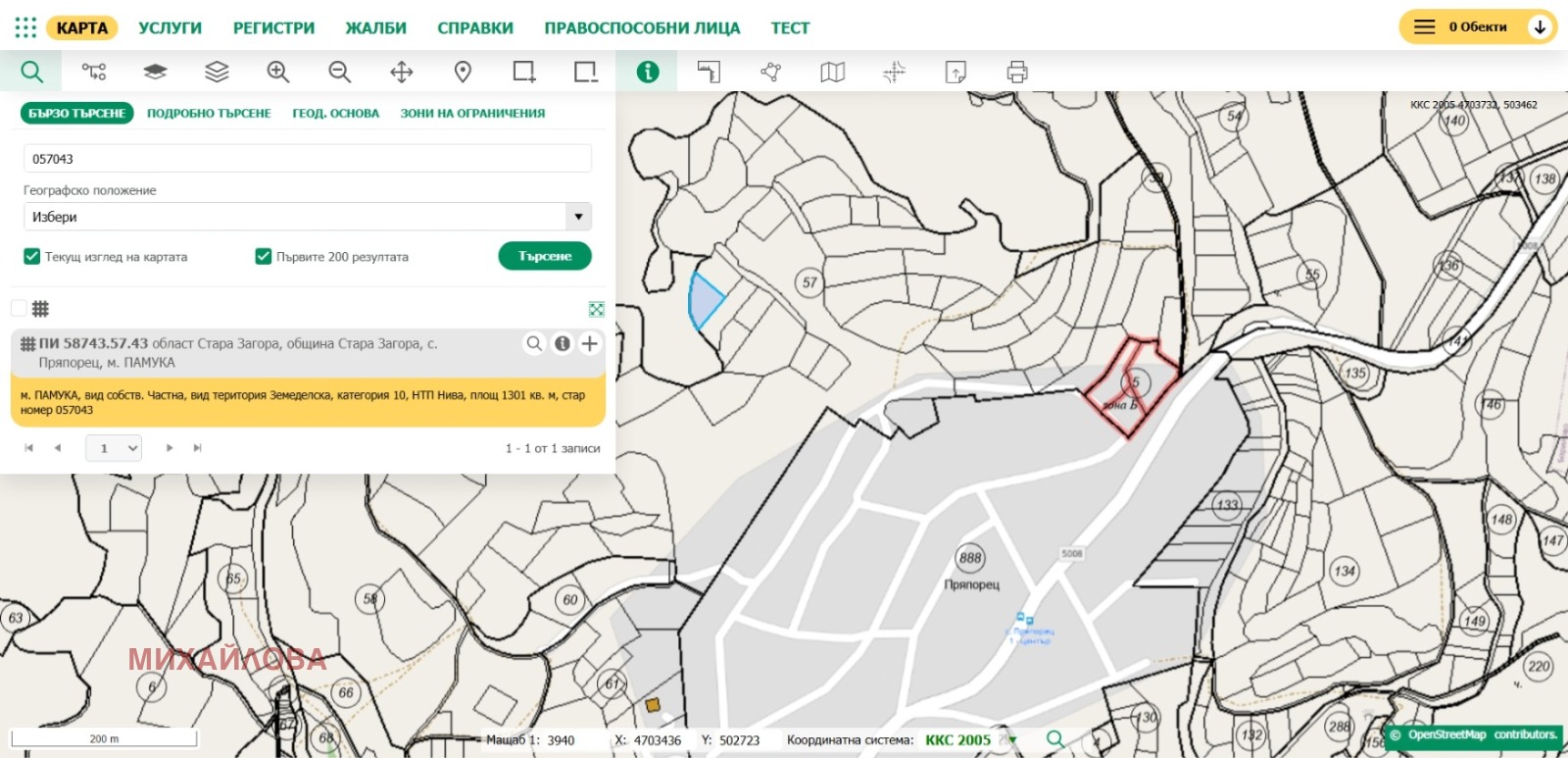
Task: Open ЗОНИ НА ОГРАНИЧЕНИЯ link
Action: tap(472, 114)
